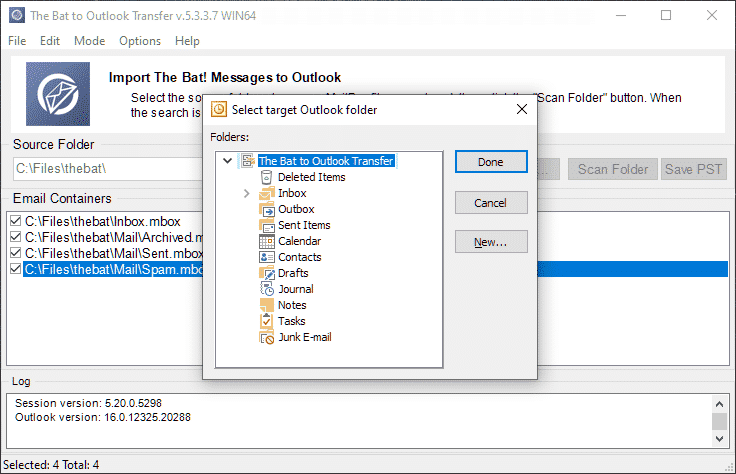Click the Log scroll-up arrow
Viewport: 736px width, 474px height.
719,404
